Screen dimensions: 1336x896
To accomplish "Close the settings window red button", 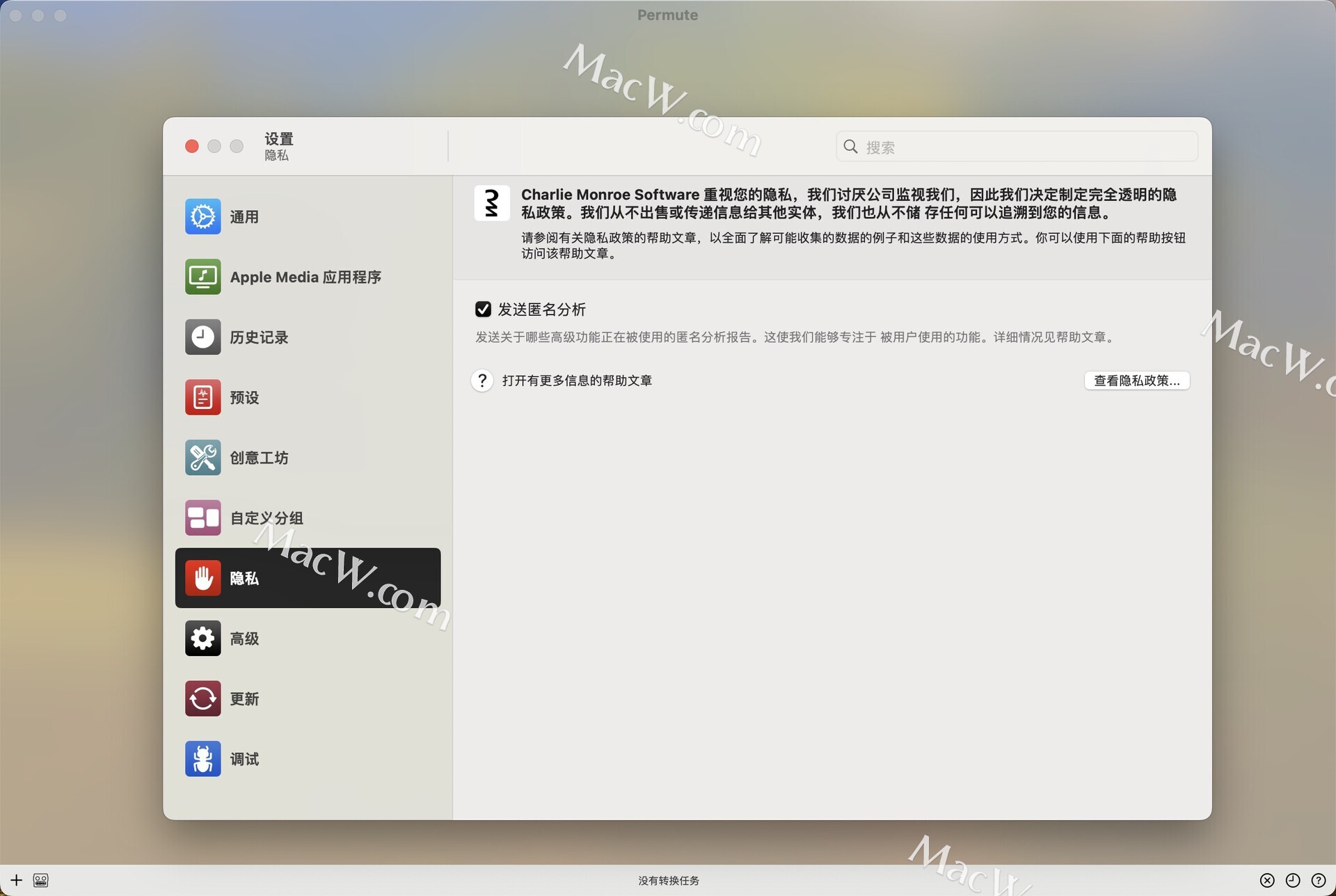I will coord(192,146).
